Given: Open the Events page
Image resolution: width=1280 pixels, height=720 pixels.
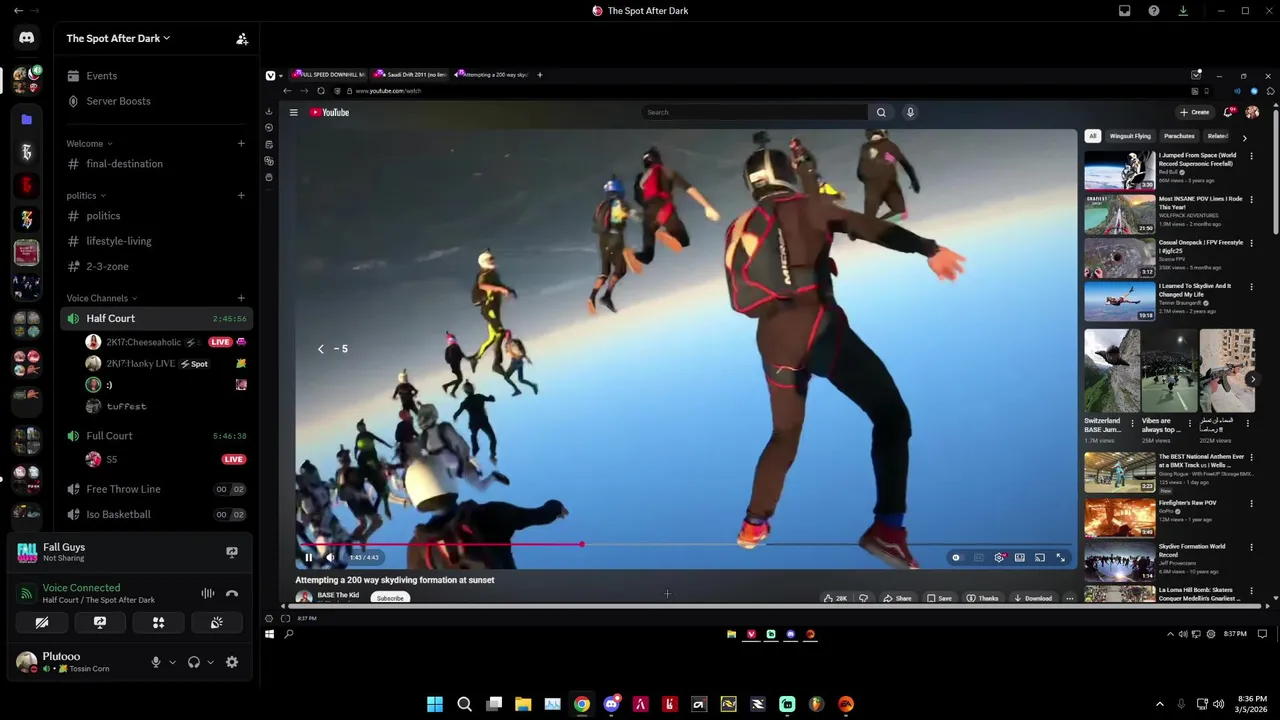Looking at the screenshot, I should (156, 76).
